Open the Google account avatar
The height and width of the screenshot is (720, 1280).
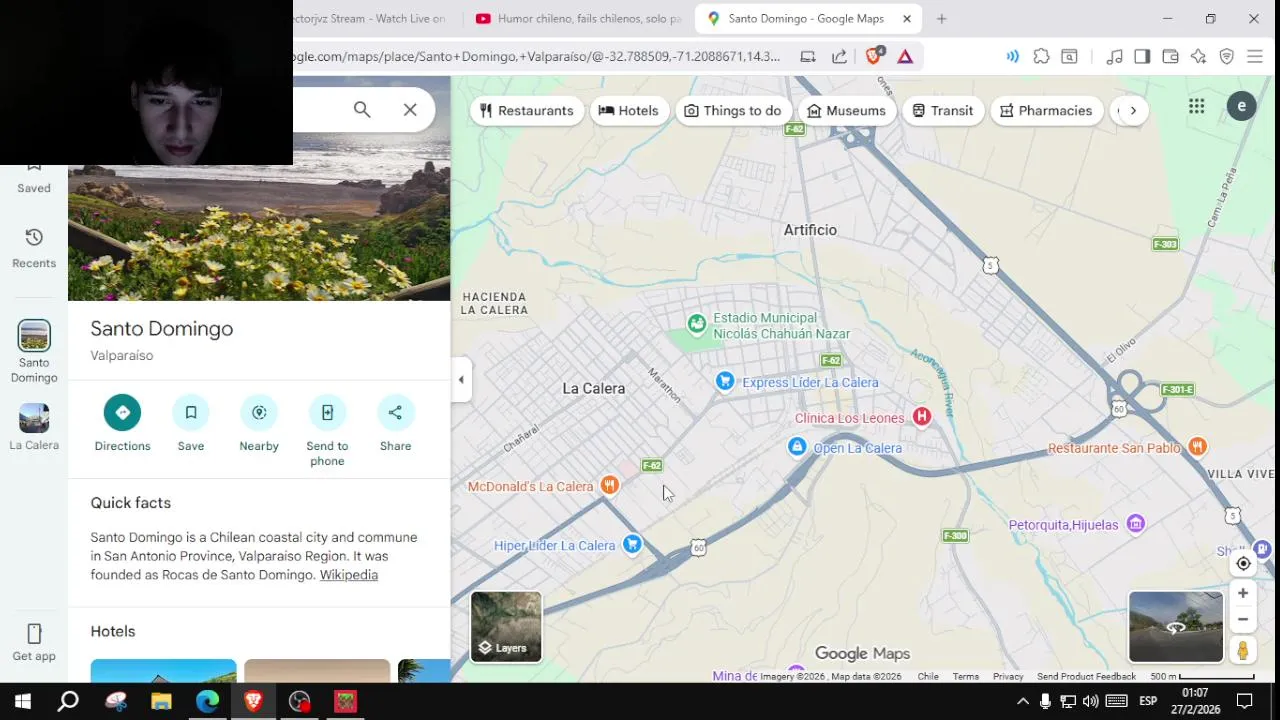tap(1241, 106)
